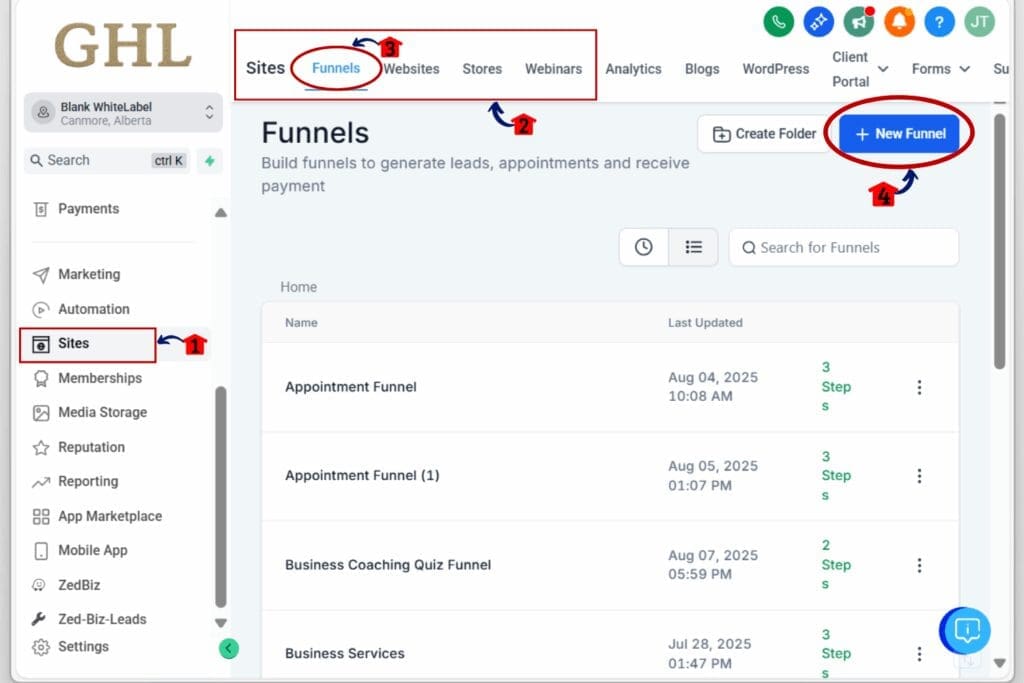Click the page scroll down arrow
This screenshot has height=683, width=1024.
999,663
